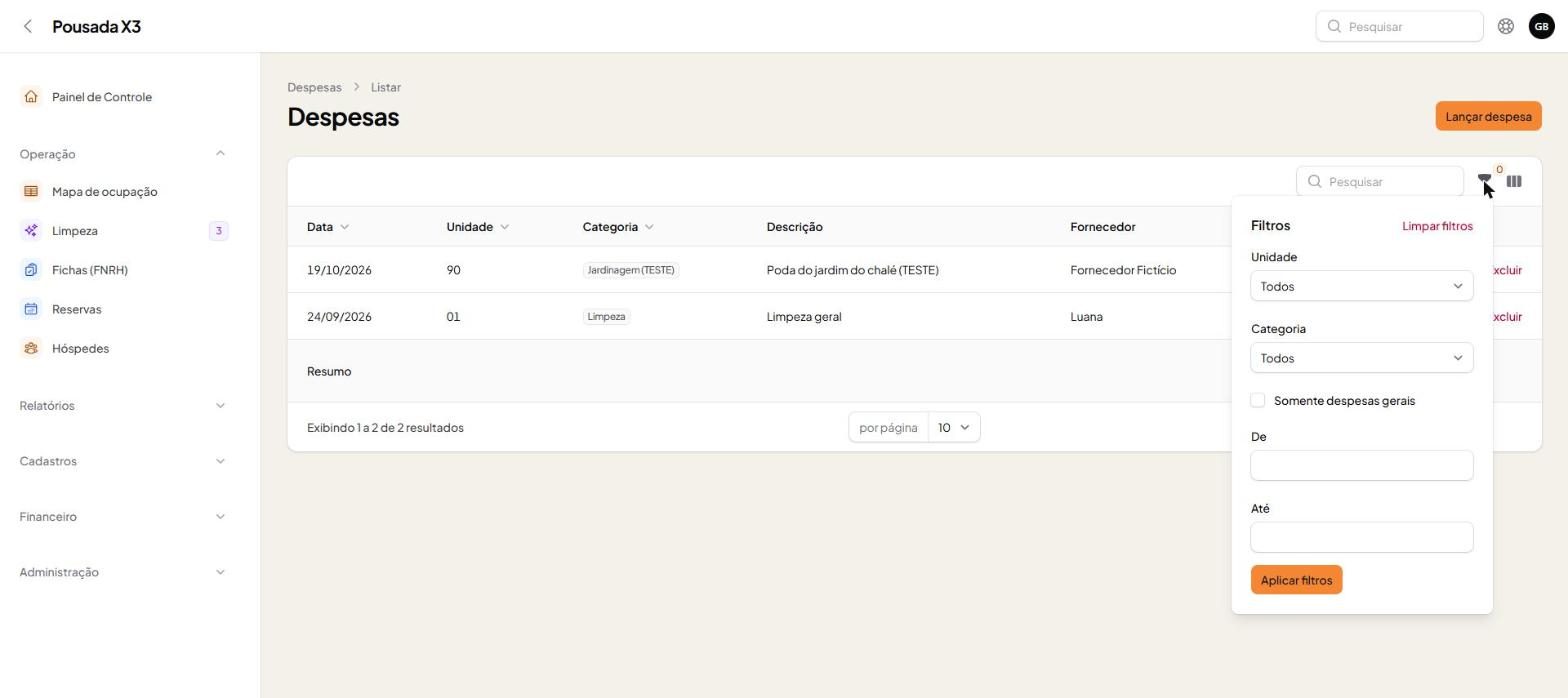
Task: Change the per page count dropdown
Action: [x=954, y=427]
